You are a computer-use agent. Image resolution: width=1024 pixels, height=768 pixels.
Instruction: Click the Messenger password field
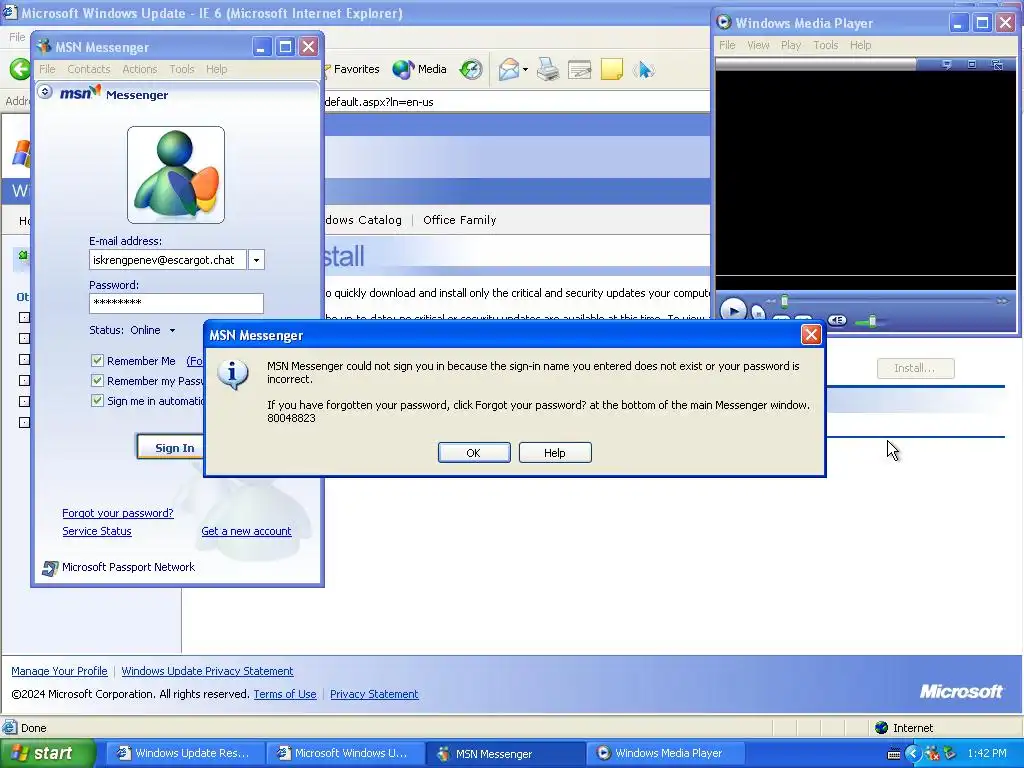[x=176, y=303]
